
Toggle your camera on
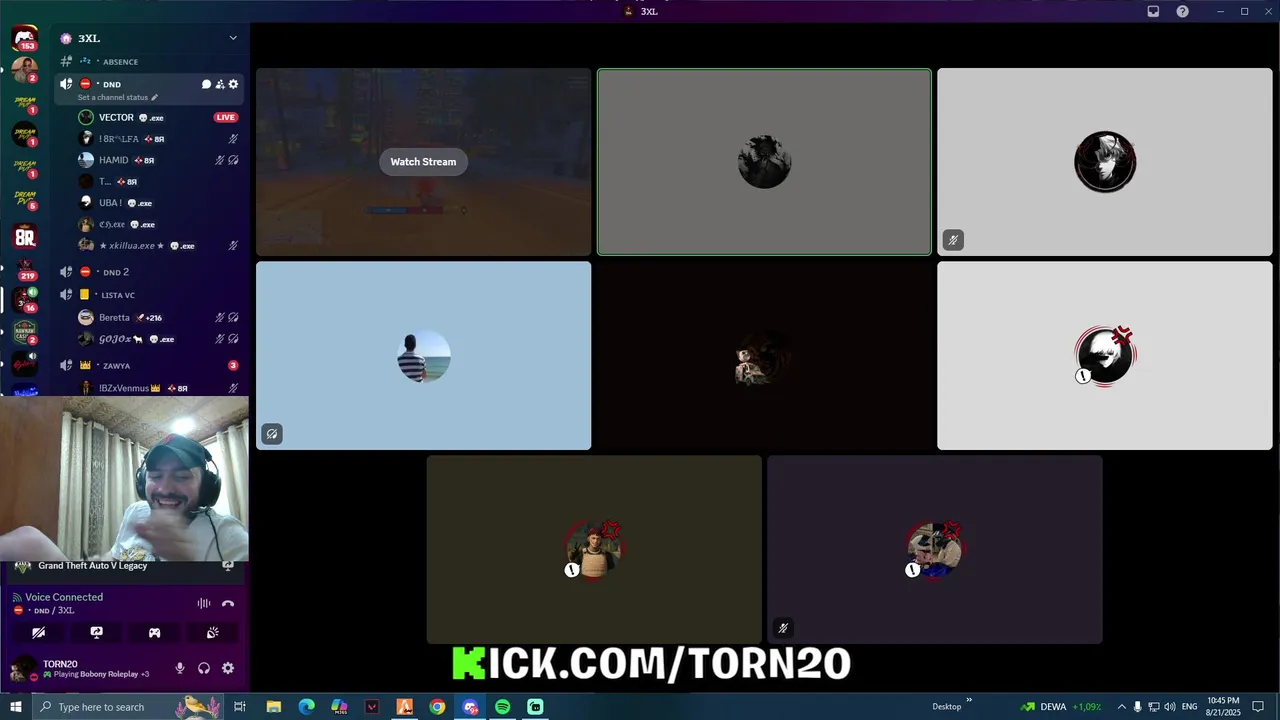click(39, 633)
